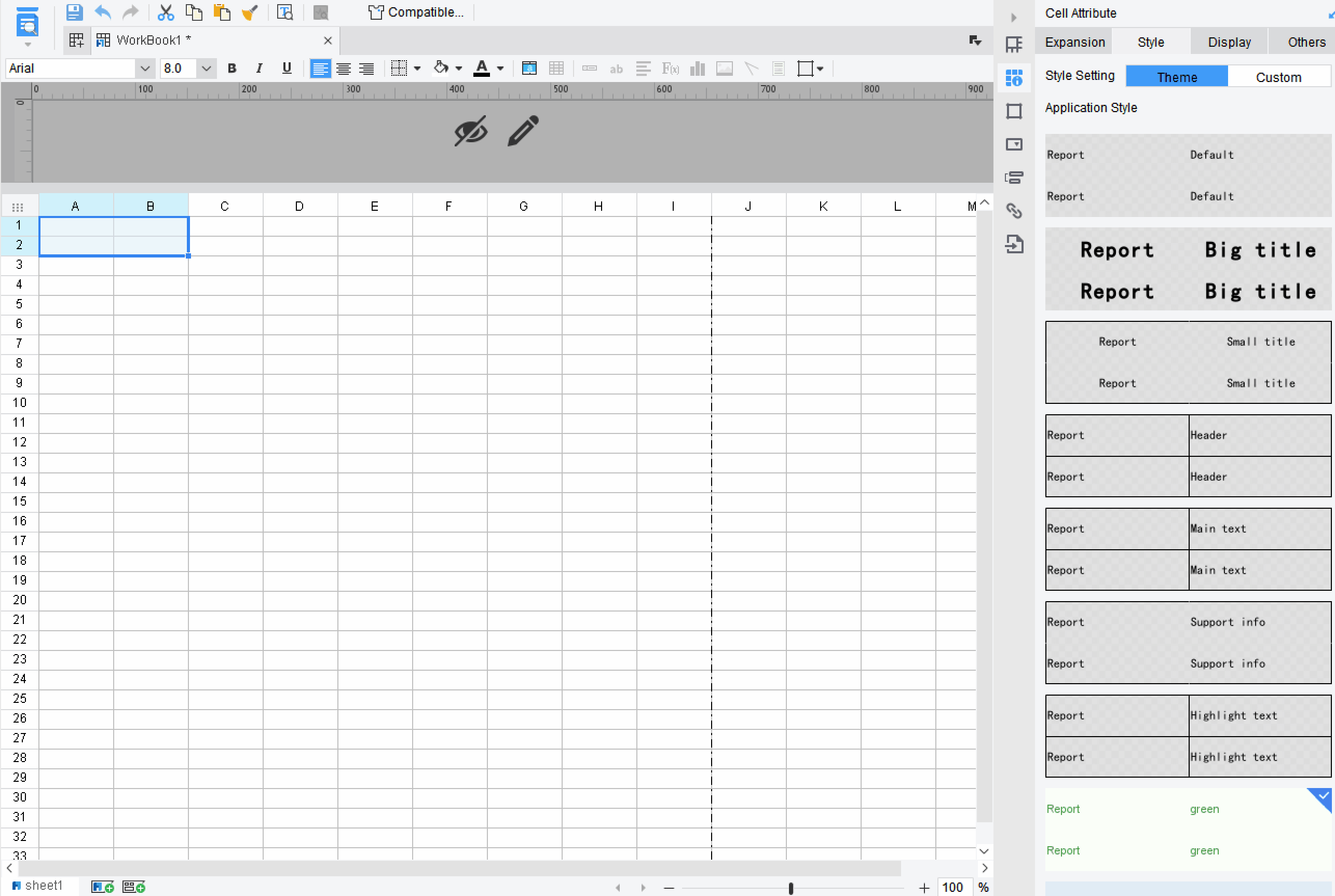Apply the Big title style thumbnail
1335x896 pixels.
tap(1188, 269)
